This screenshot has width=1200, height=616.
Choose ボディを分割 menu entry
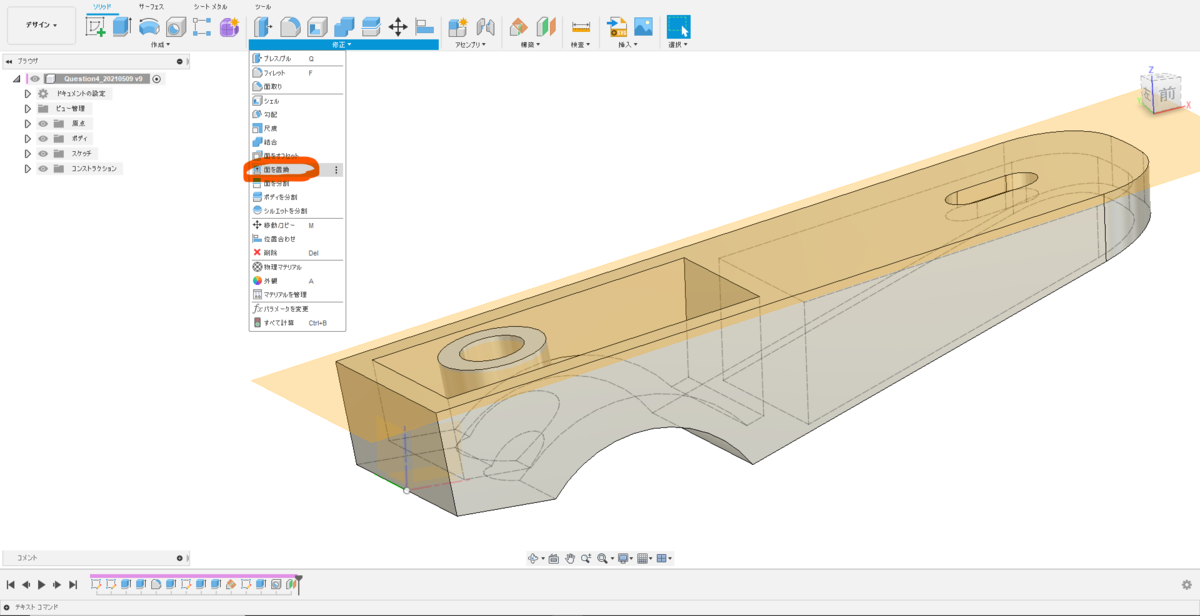click(297, 197)
